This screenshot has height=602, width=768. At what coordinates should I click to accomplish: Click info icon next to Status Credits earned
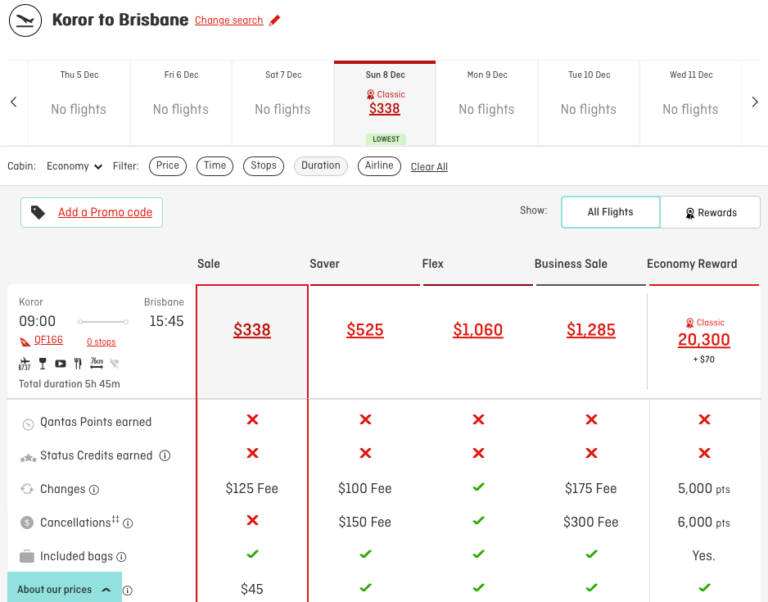tap(165, 456)
